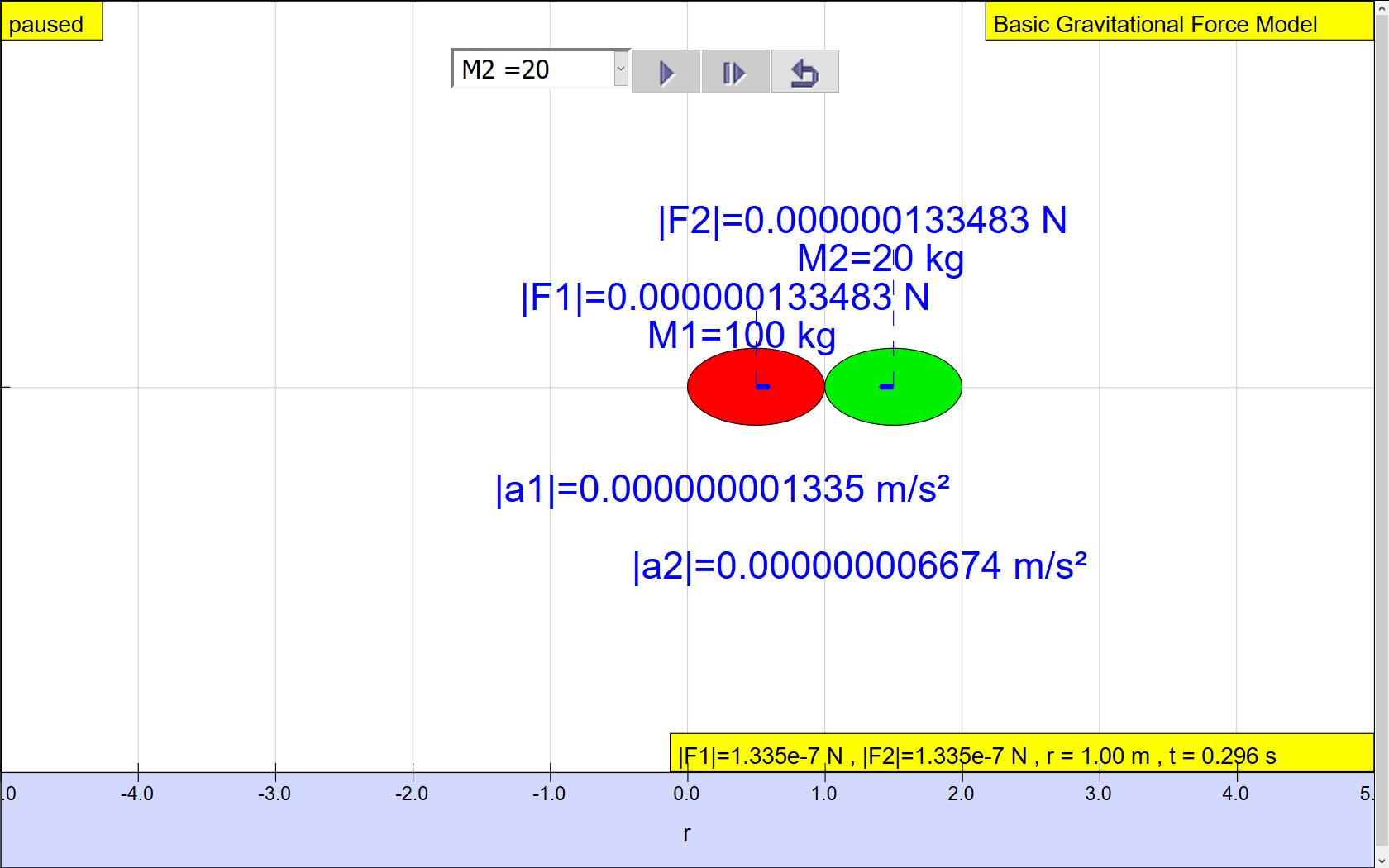Screen dimensions: 1389x868
Task: Click the |a2|=0.000000006674 m/s² label
Action: click(x=859, y=566)
